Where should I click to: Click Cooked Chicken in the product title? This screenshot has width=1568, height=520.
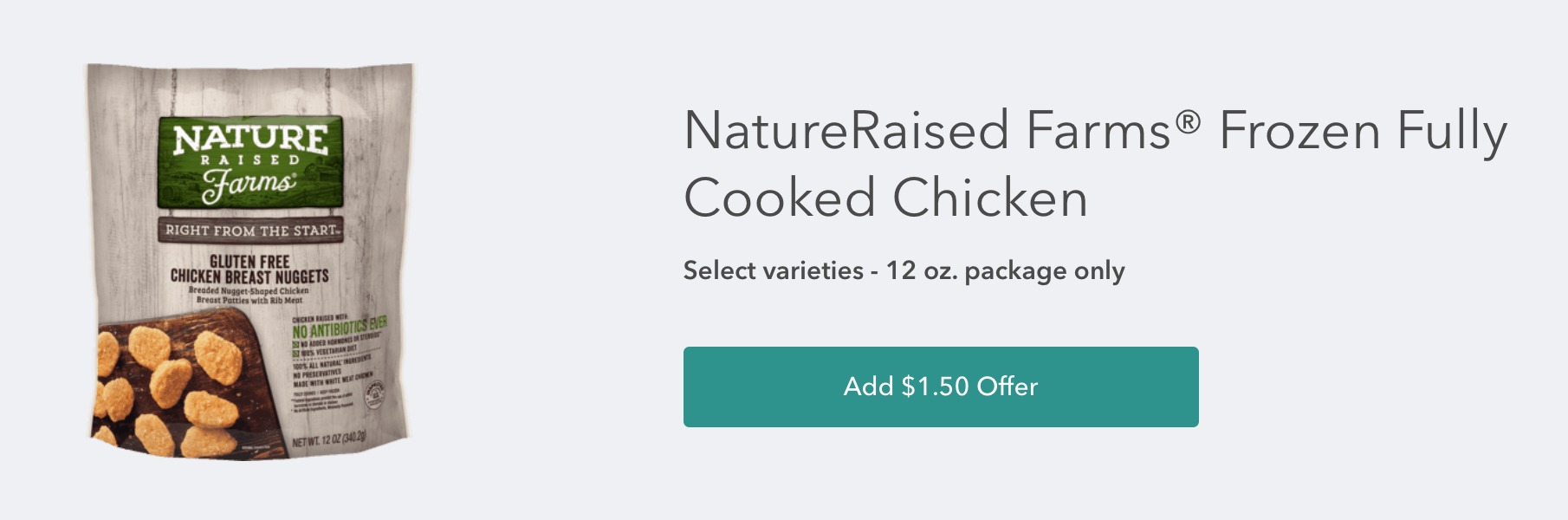click(885, 198)
